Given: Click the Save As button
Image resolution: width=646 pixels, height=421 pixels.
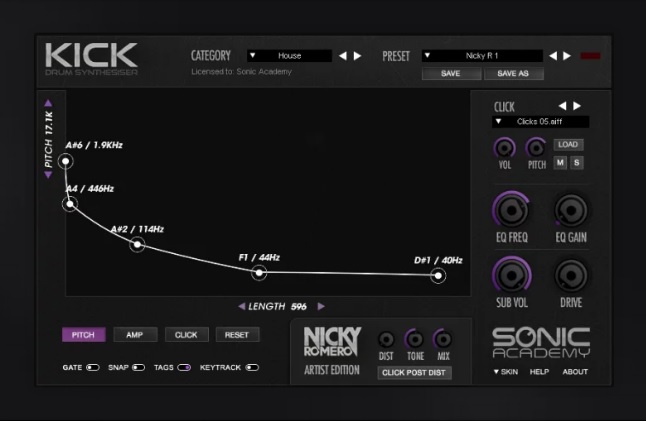Looking at the screenshot, I should pos(513,73).
